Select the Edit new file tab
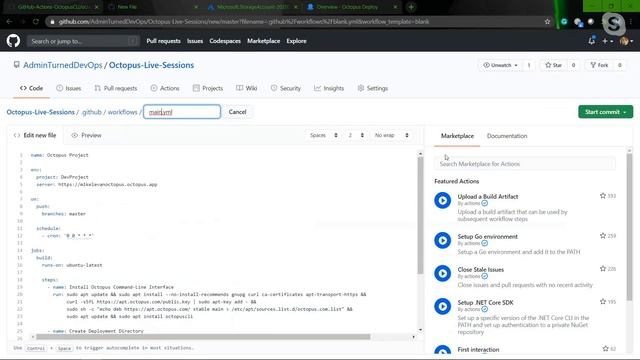Image resolution: width=640 pixels, height=360 pixels. coord(35,135)
